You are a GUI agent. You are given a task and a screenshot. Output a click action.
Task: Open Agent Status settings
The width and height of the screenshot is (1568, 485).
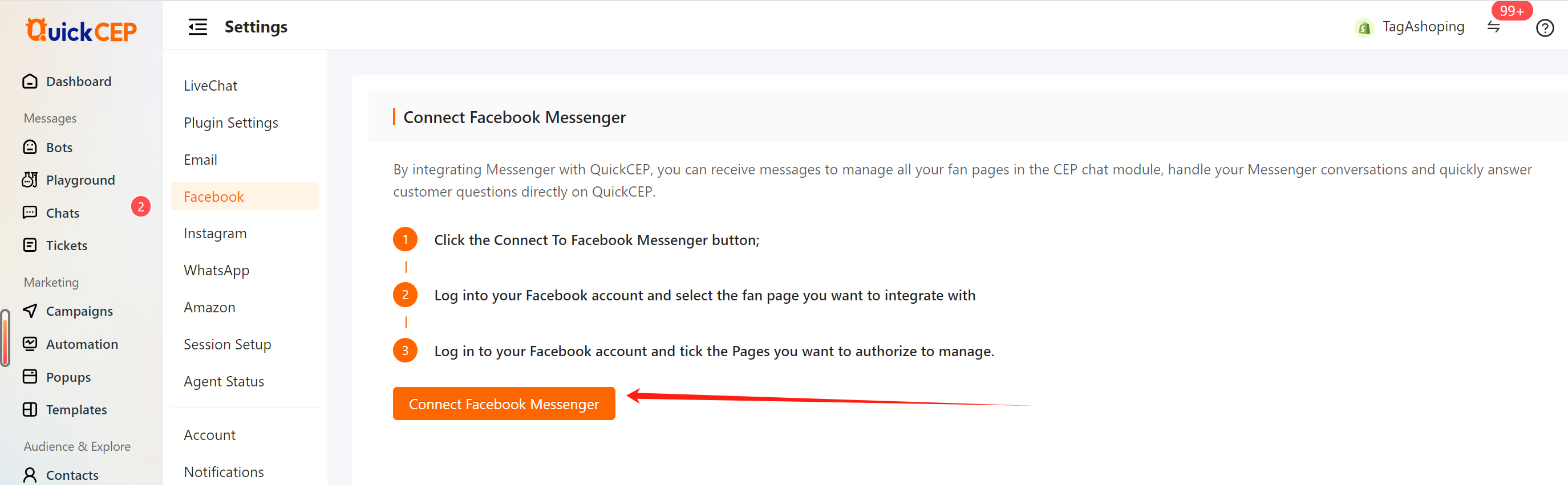224,381
